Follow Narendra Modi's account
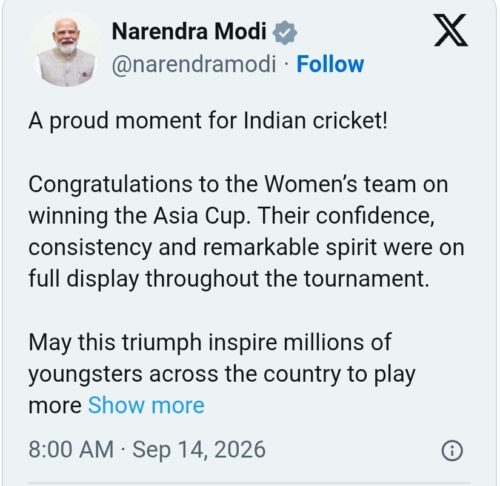The height and width of the screenshot is (486, 500). (330, 64)
